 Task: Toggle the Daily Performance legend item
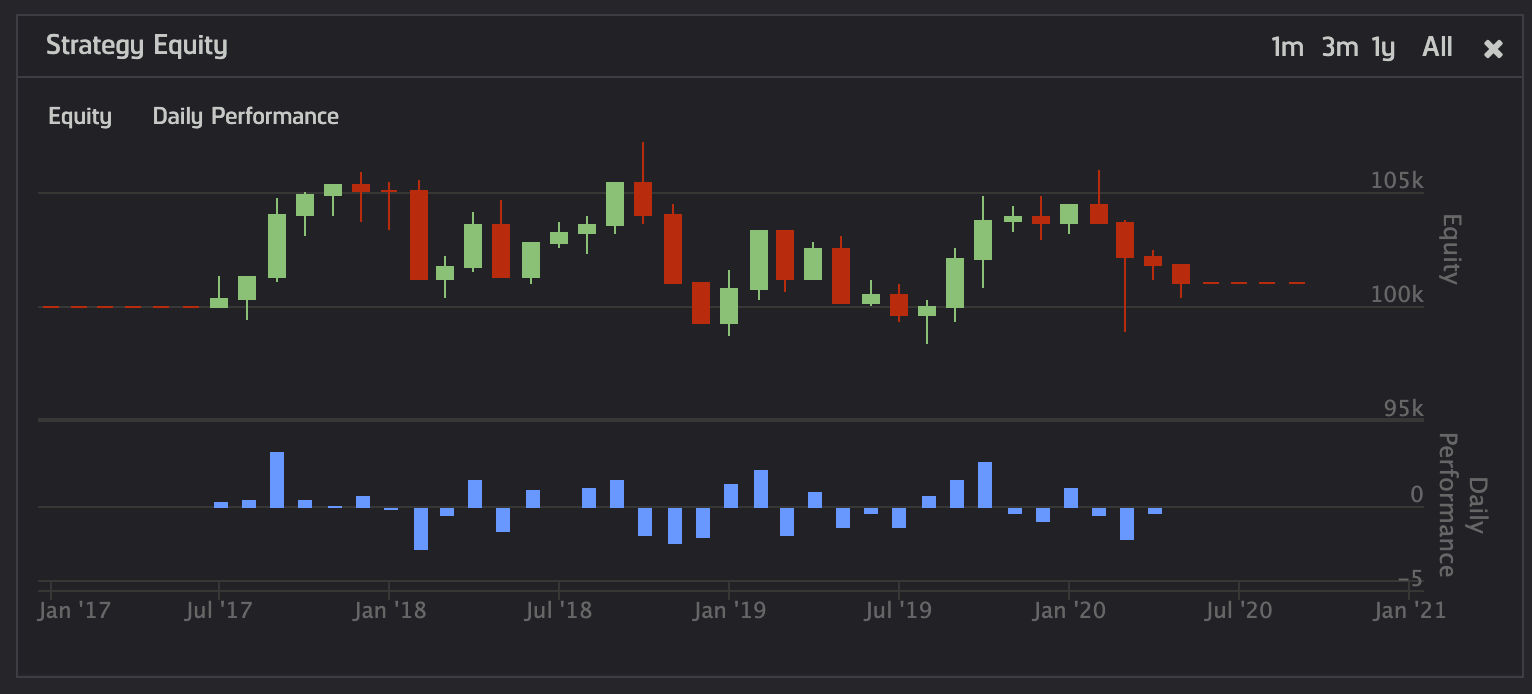tap(245, 116)
